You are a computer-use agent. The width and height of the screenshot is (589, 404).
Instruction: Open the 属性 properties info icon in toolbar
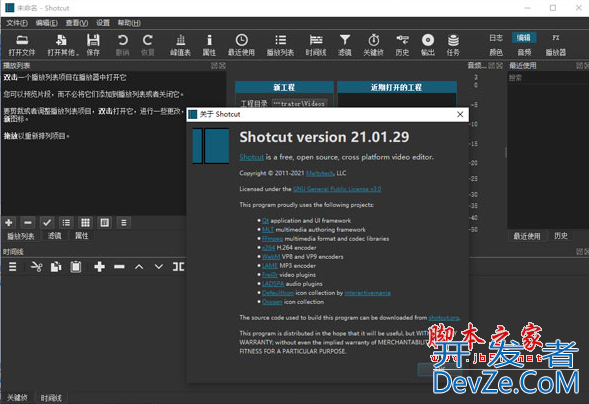pyautogui.click(x=209, y=45)
